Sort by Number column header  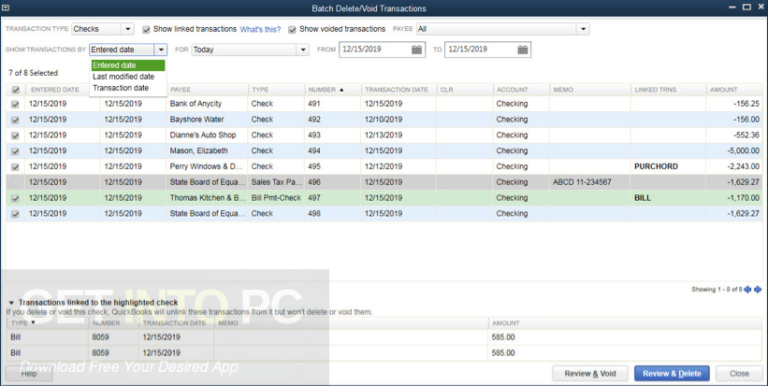[333, 90]
